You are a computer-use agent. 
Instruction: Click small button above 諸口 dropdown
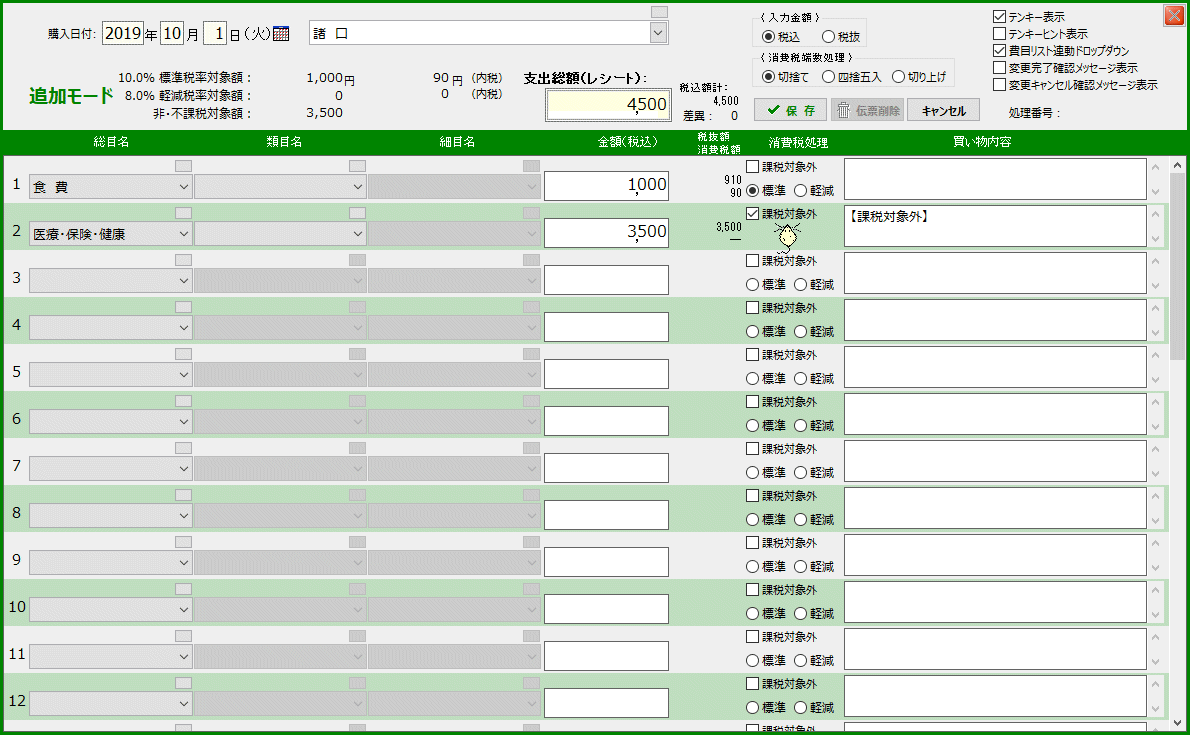[x=660, y=12]
